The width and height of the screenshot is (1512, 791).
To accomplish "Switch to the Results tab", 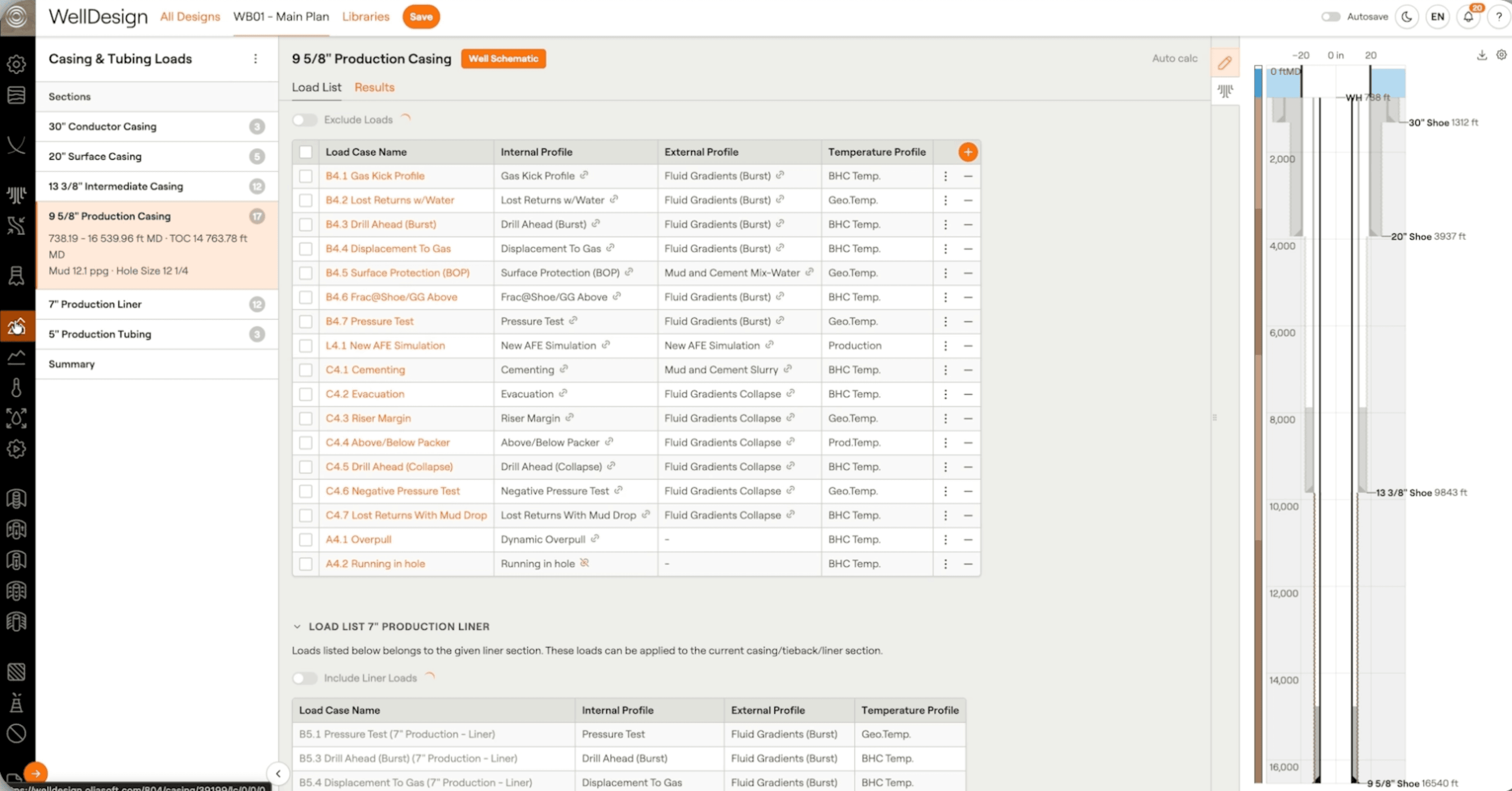I will click(x=374, y=88).
